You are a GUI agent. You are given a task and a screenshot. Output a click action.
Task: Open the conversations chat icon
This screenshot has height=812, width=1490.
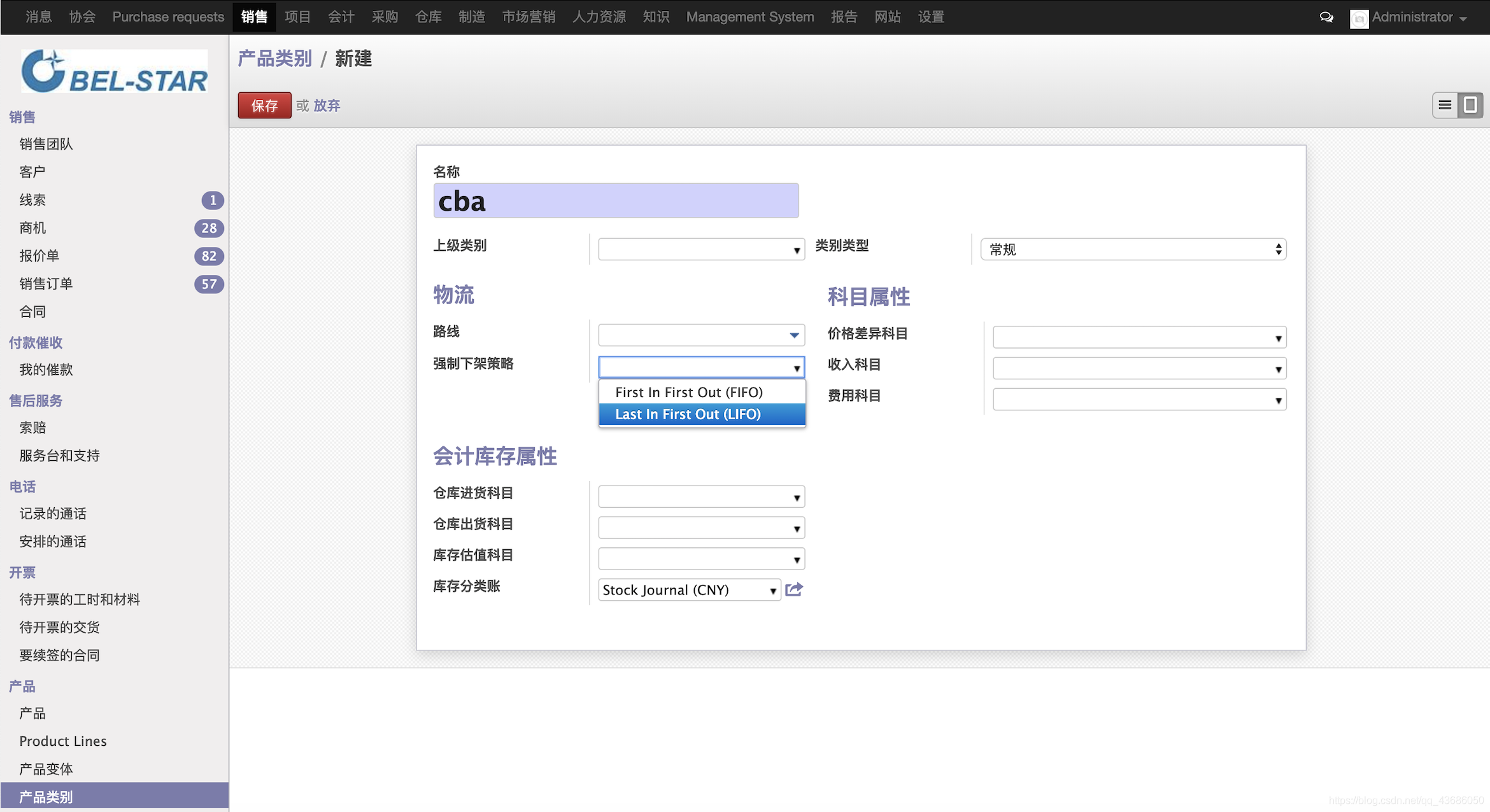click(x=1326, y=17)
